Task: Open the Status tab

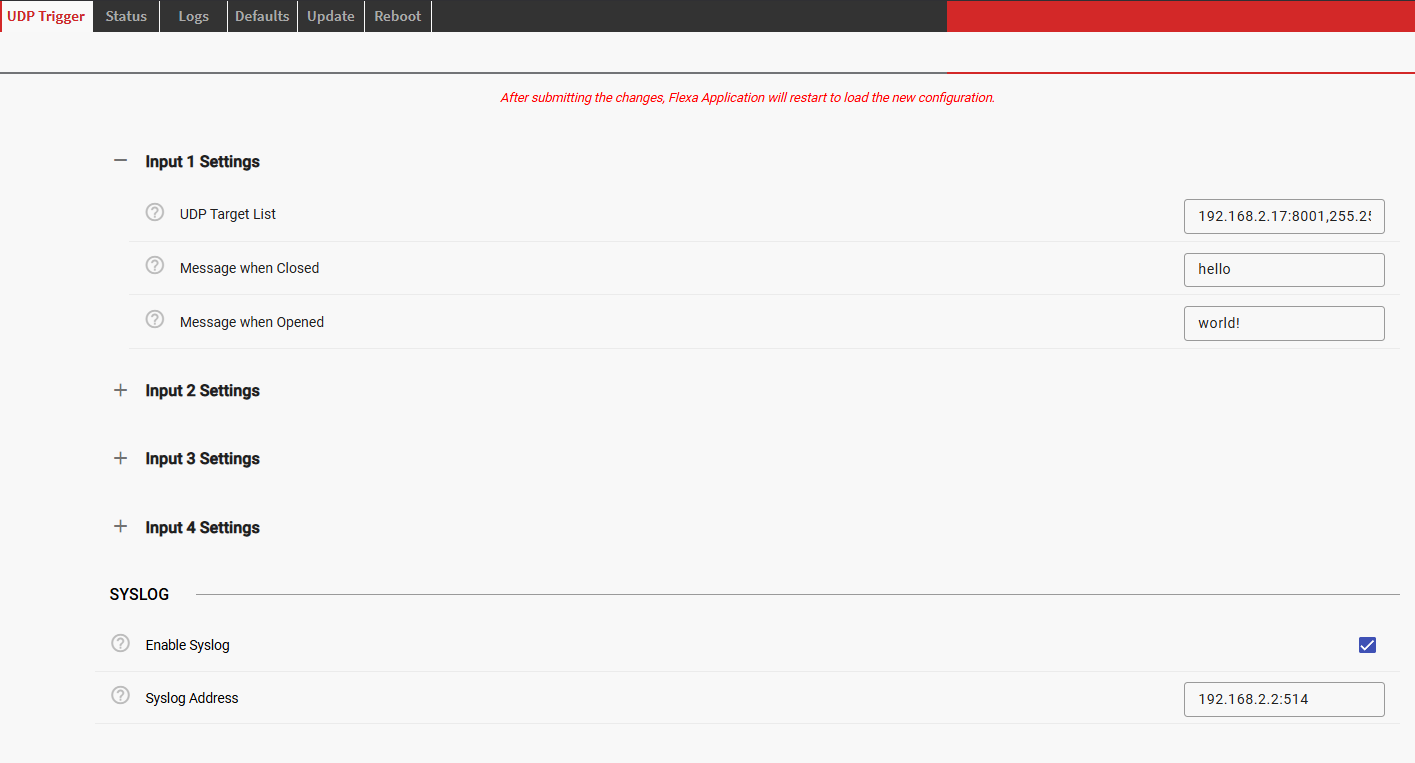Action: (126, 16)
